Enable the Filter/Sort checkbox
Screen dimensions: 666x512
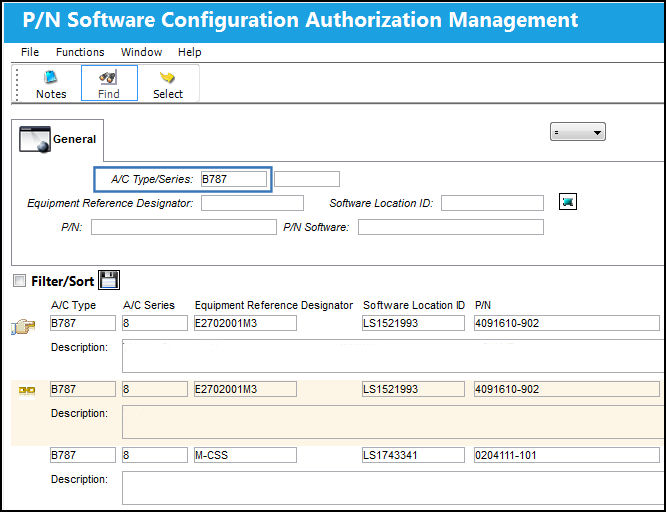[x=19, y=280]
